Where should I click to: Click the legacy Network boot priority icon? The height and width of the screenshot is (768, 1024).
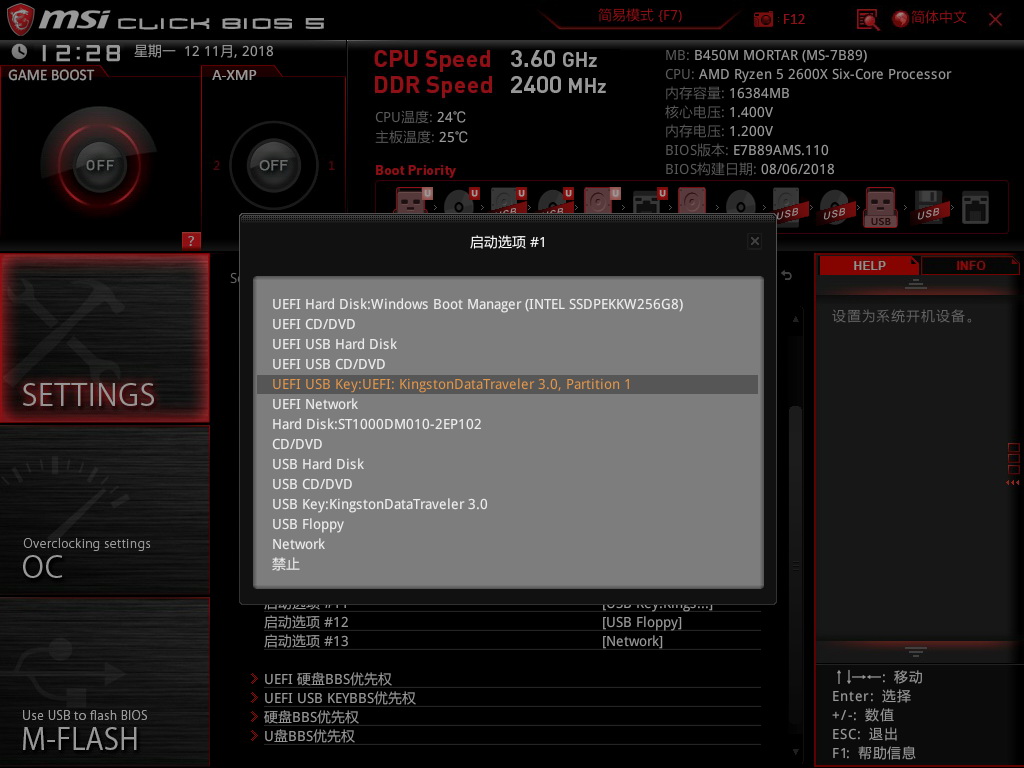coord(976,208)
